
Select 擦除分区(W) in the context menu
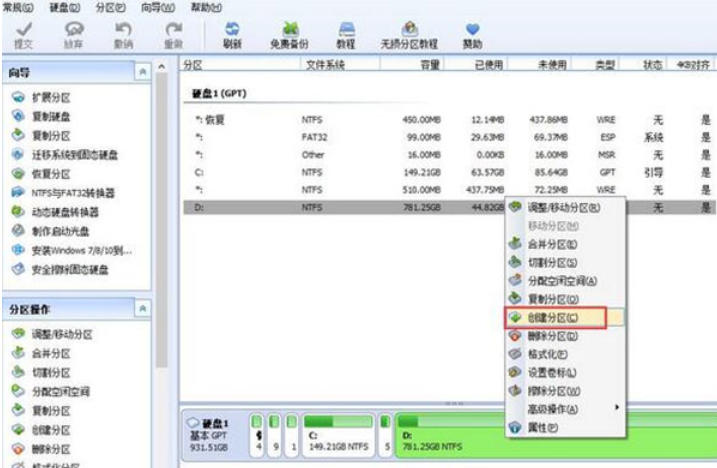(565, 391)
